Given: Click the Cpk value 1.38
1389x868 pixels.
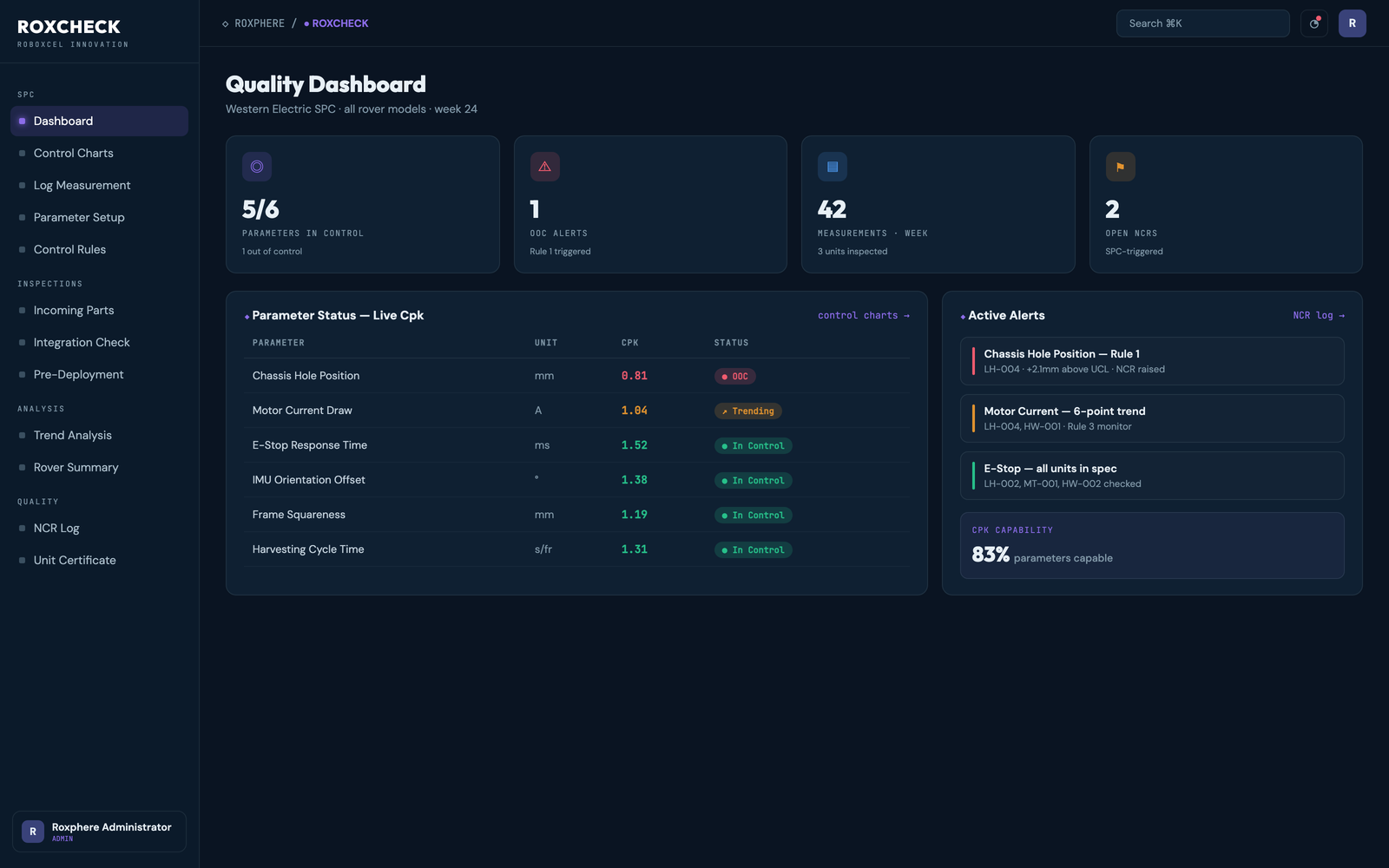Looking at the screenshot, I should pos(635,480).
